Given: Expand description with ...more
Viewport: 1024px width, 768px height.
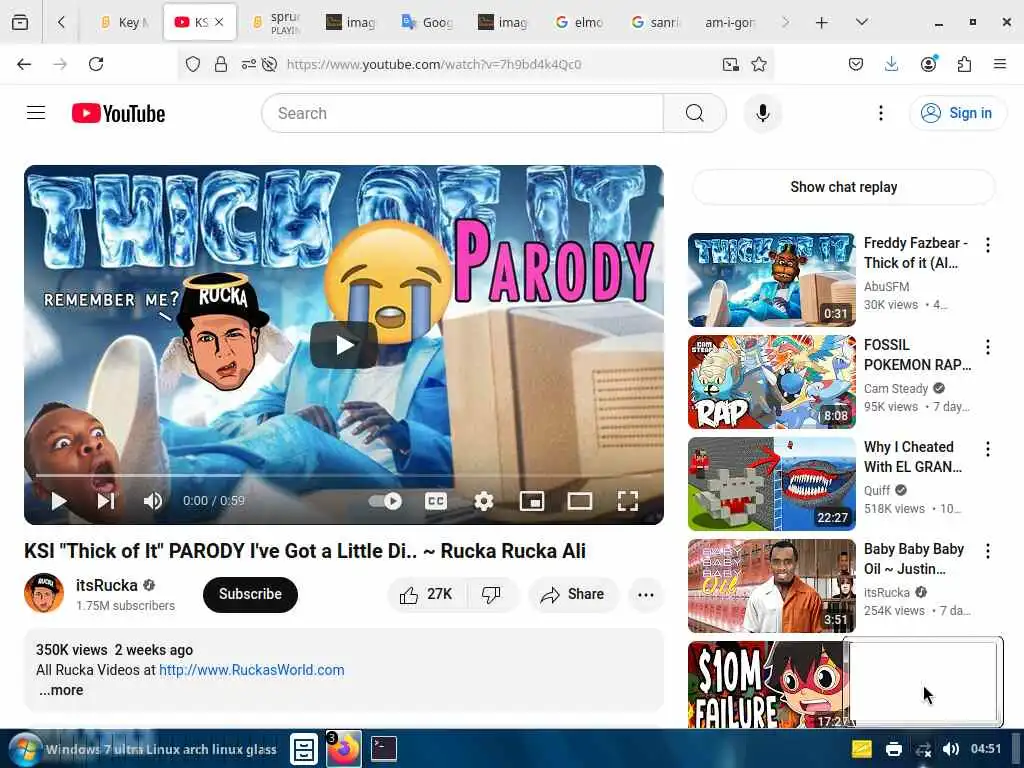Looking at the screenshot, I should [61, 690].
